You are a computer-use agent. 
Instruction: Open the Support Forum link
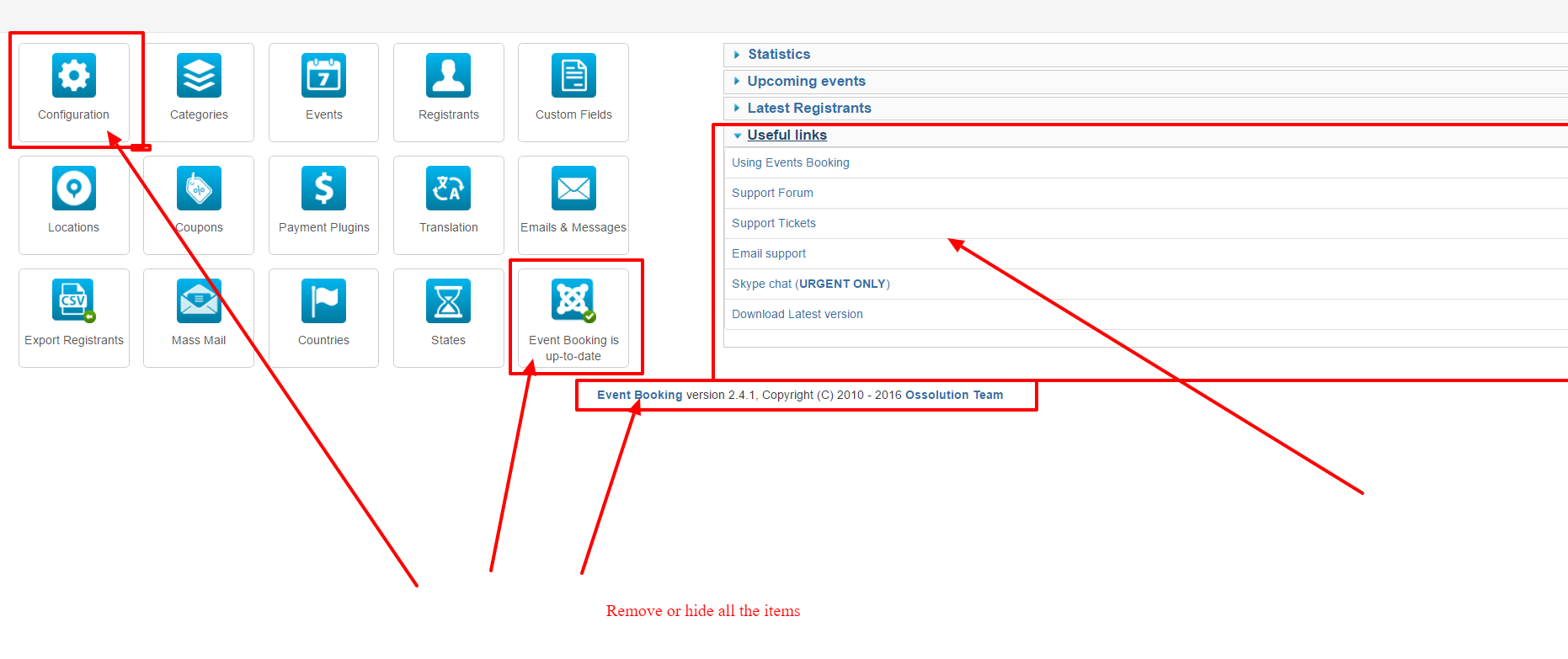(772, 194)
